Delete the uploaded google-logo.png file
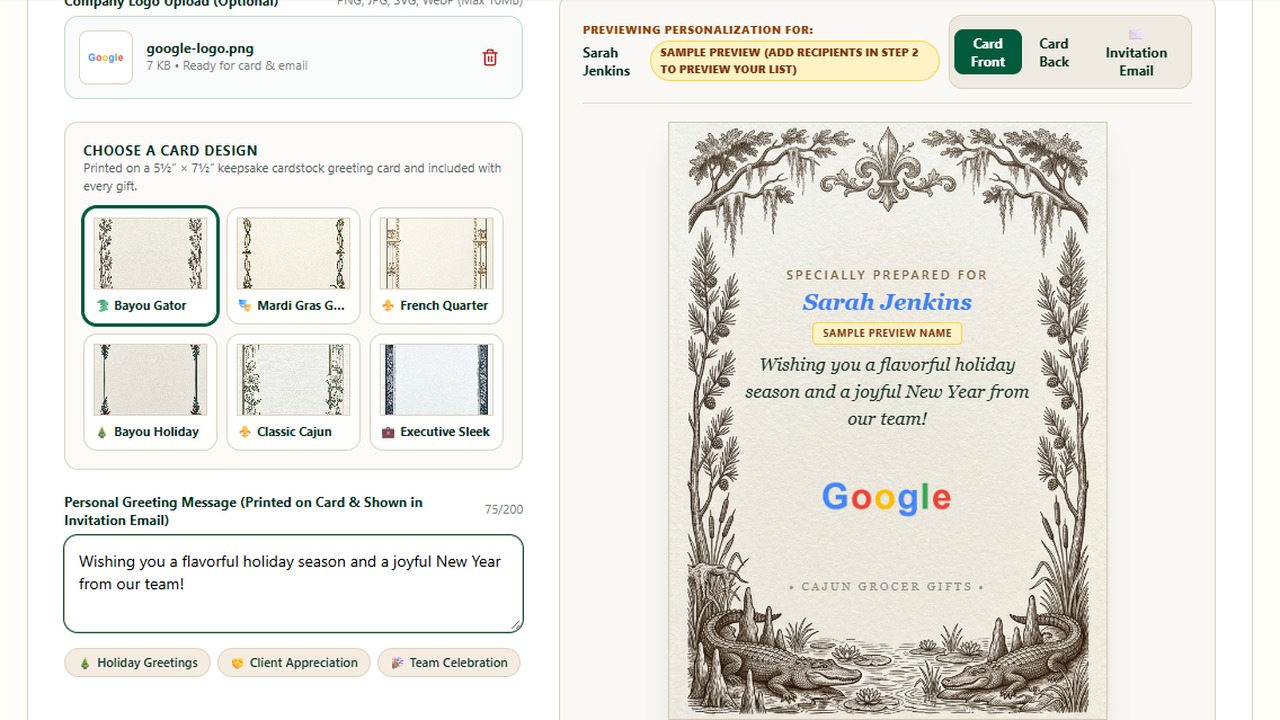This screenshot has height=720, width=1280. (490, 58)
